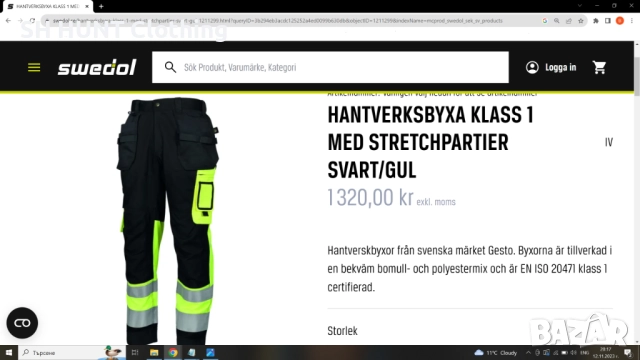Select the HANTVERKSBYXA KLASS 1 browser tab

(47, 7)
